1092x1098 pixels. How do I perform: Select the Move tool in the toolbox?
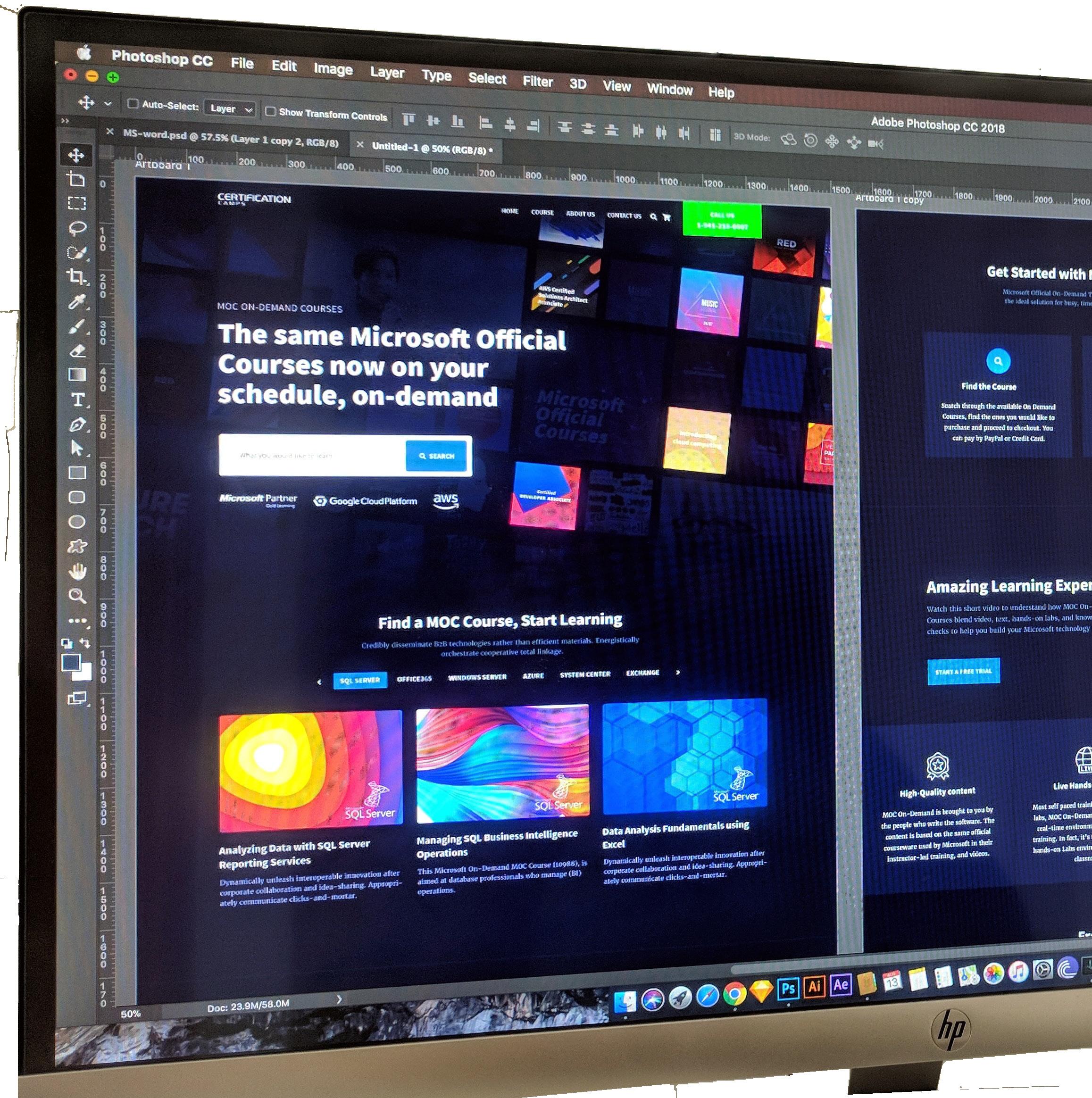[76, 155]
